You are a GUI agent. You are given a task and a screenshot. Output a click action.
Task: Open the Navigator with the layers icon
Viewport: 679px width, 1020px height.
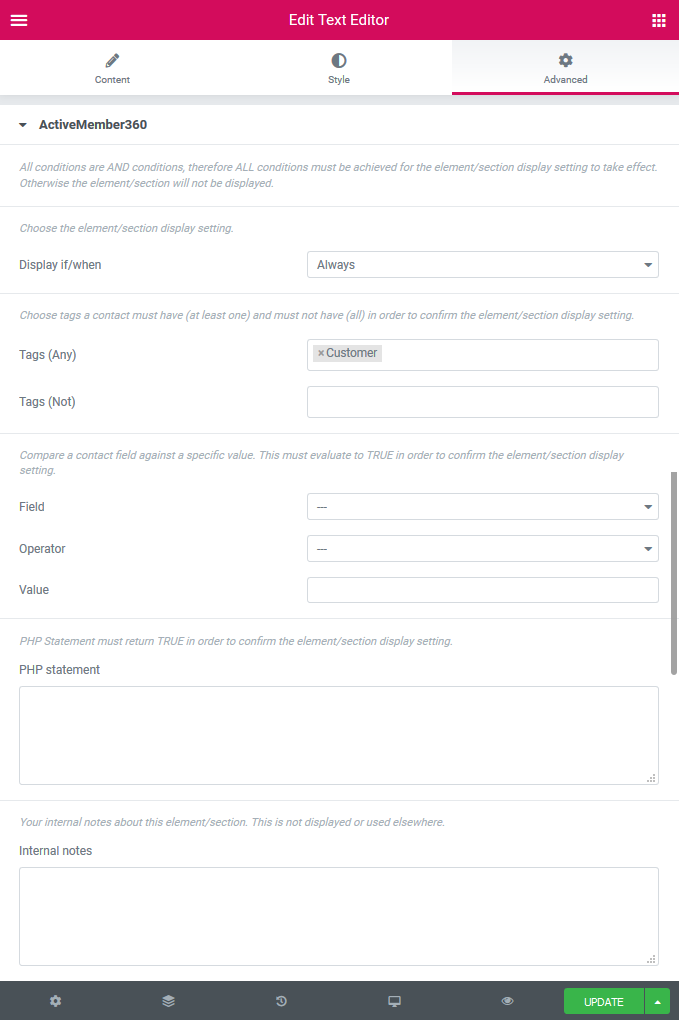pyautogui.click(x=167, y=1000)
